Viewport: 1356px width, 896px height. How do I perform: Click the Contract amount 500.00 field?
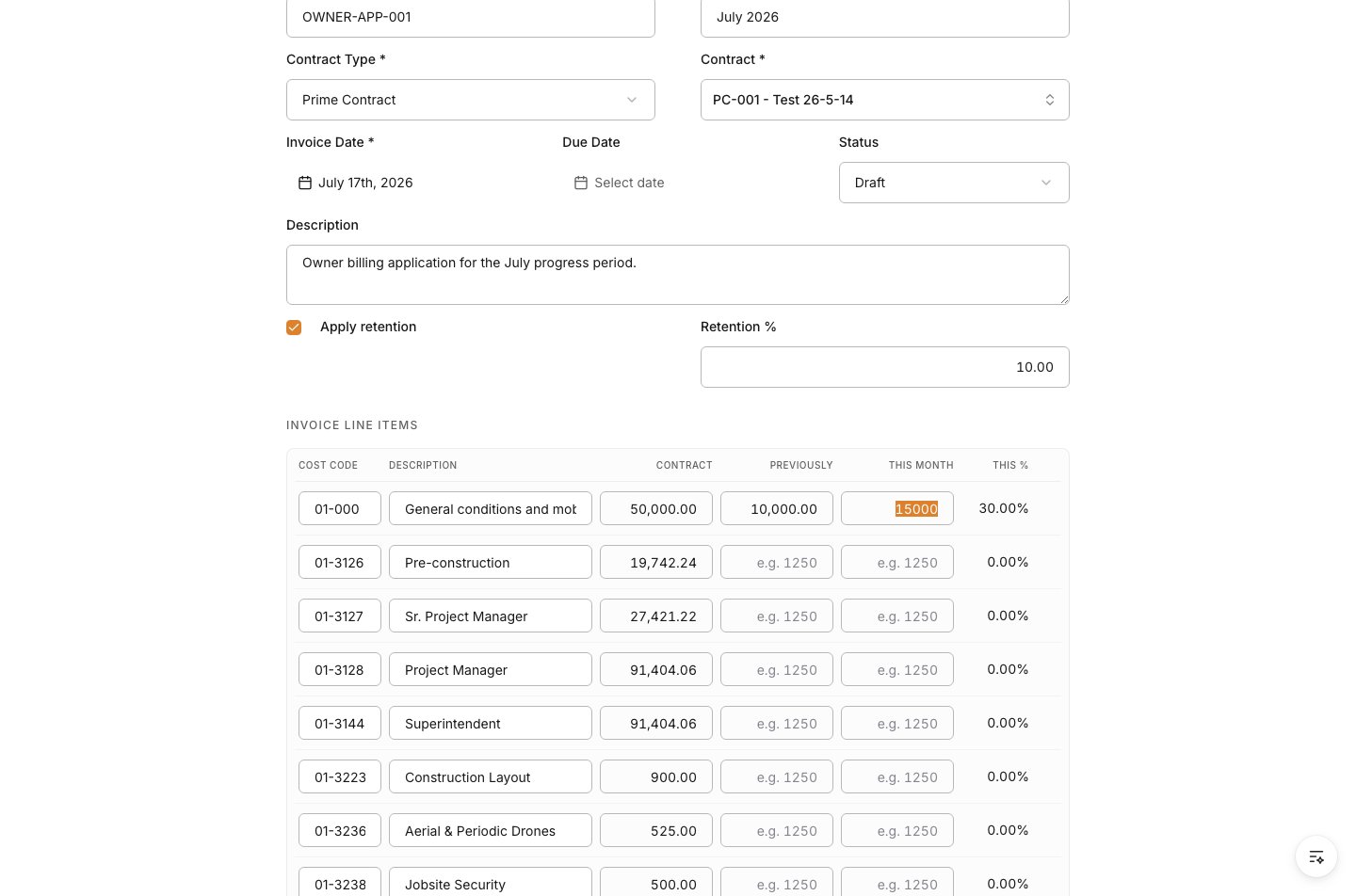[x=656, y=882]
